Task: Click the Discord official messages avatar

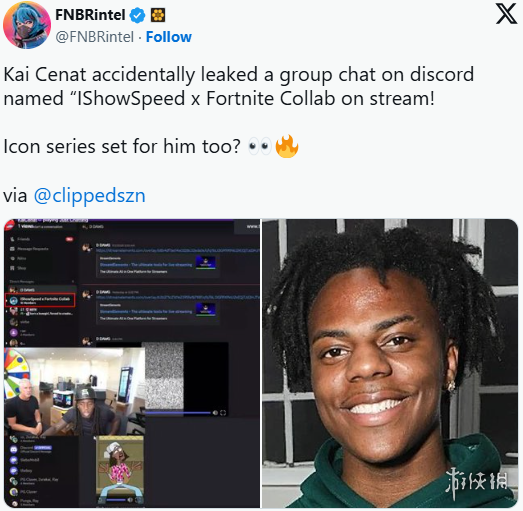Action: point(14,449)
